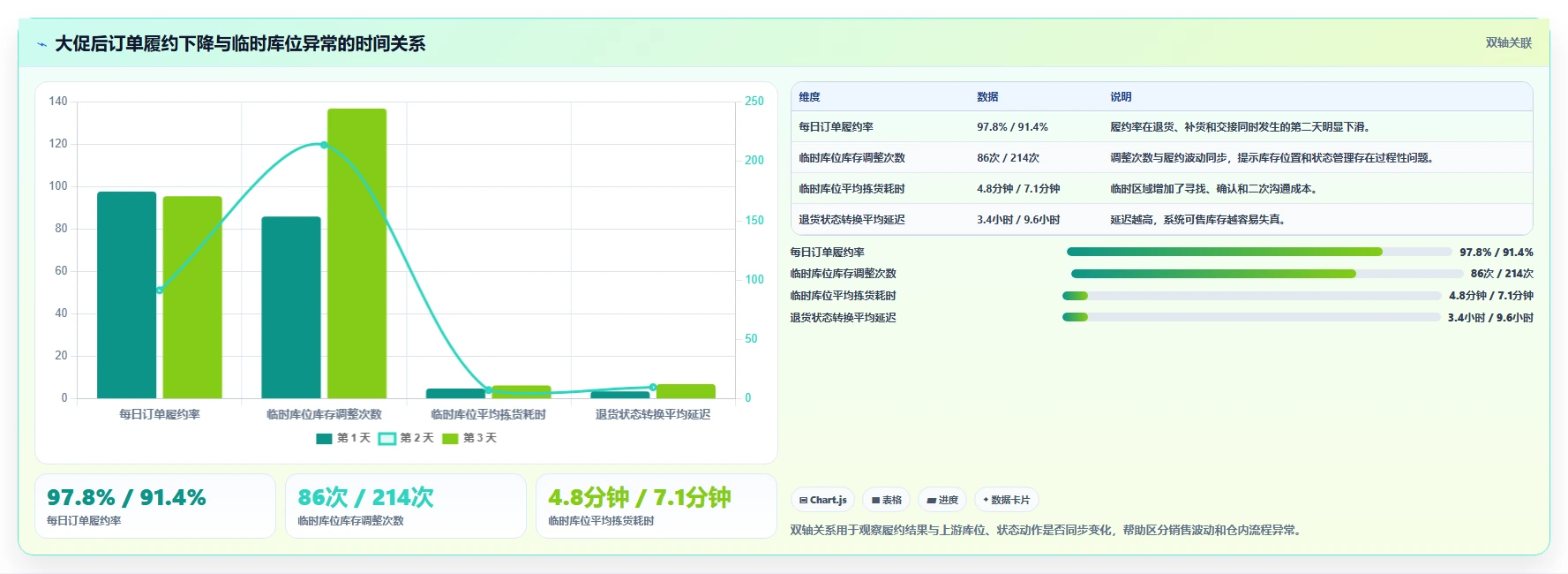Click right axis tick 200
Viewport: 1568px width, 574px height.
tap(754, 161)
